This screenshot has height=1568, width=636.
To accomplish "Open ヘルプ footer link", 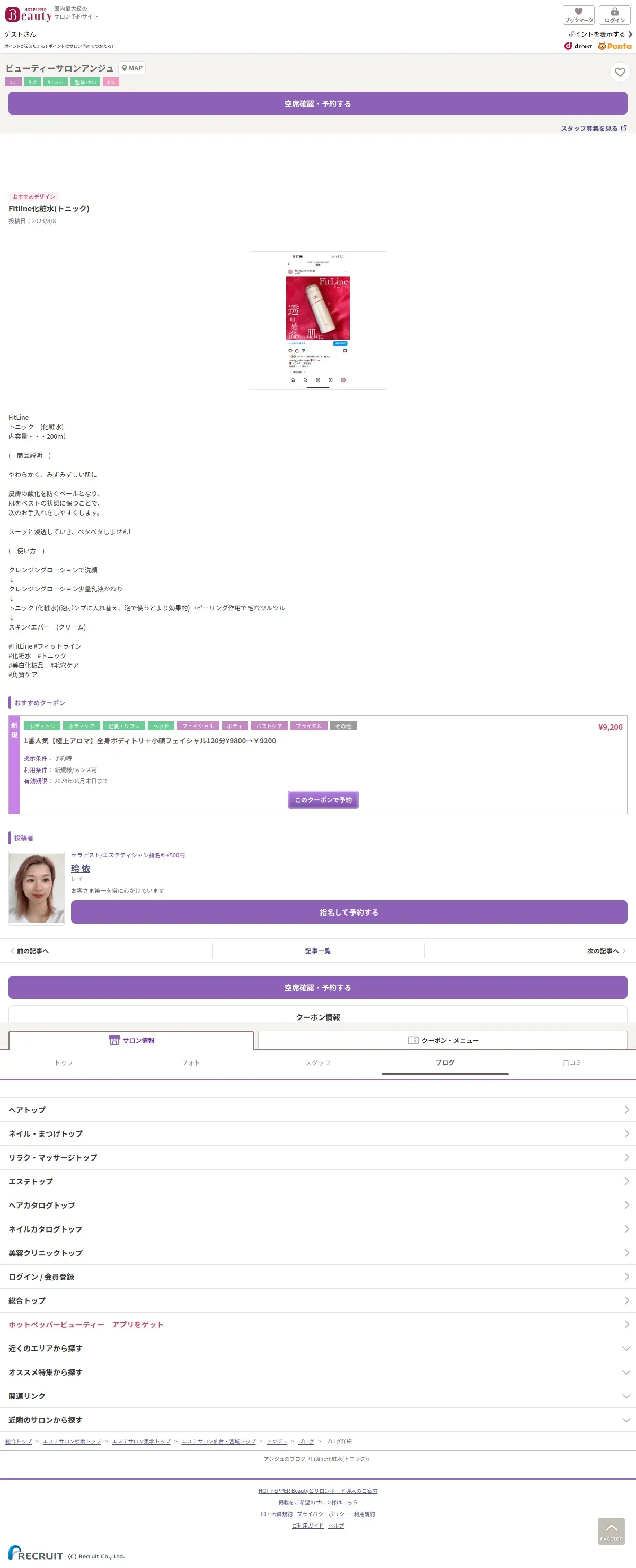I will (336, 1526).
